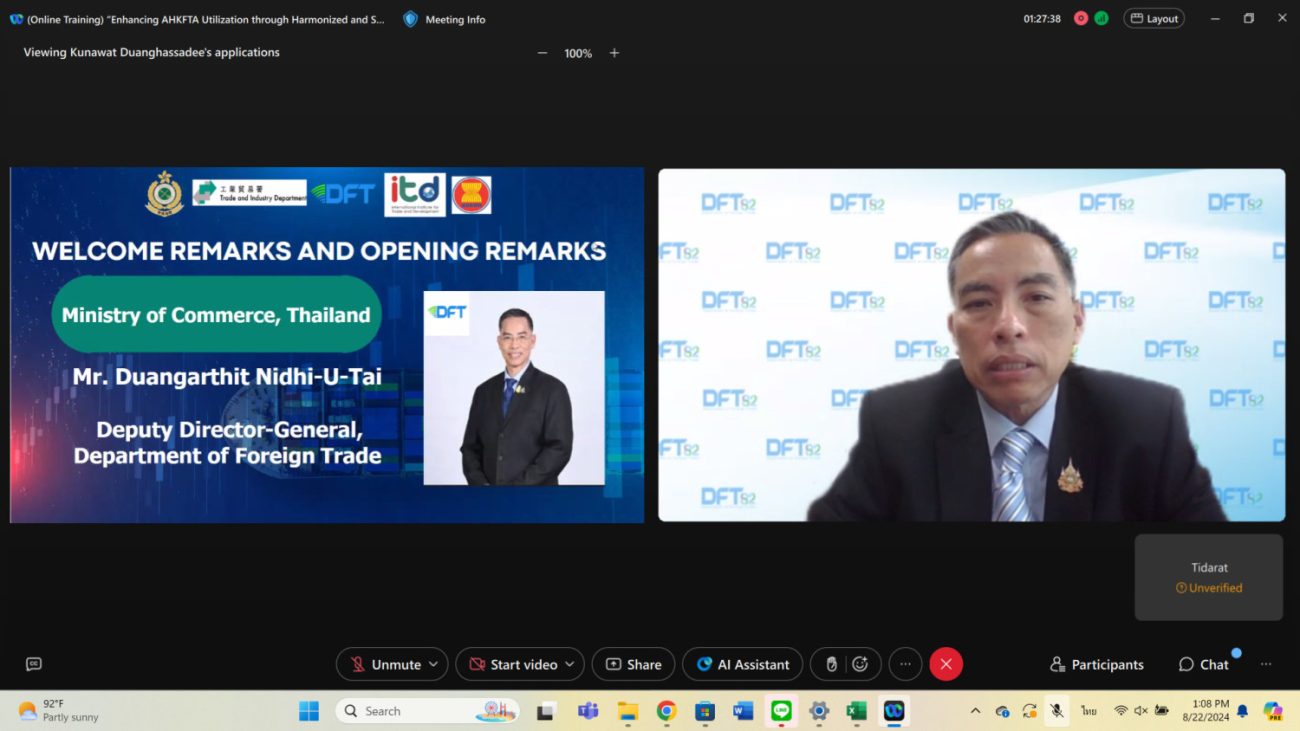Click the muted microphone tray icon
This screenshot has width=1300, height=731.
[1056, 711]
